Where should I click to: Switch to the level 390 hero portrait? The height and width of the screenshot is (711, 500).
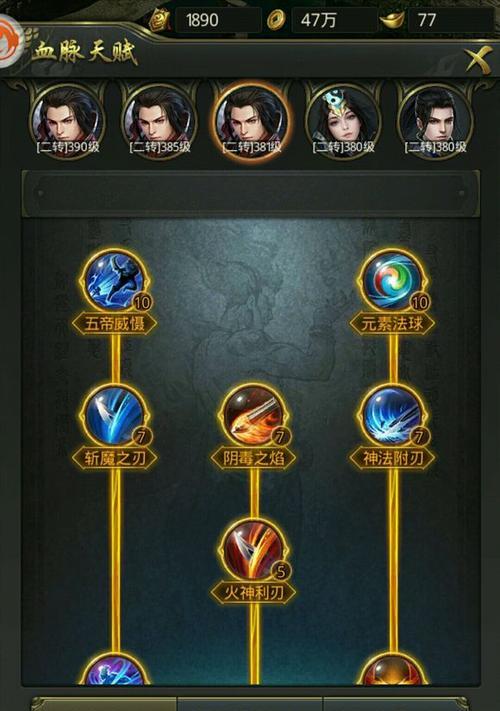[x=68, y=122]
